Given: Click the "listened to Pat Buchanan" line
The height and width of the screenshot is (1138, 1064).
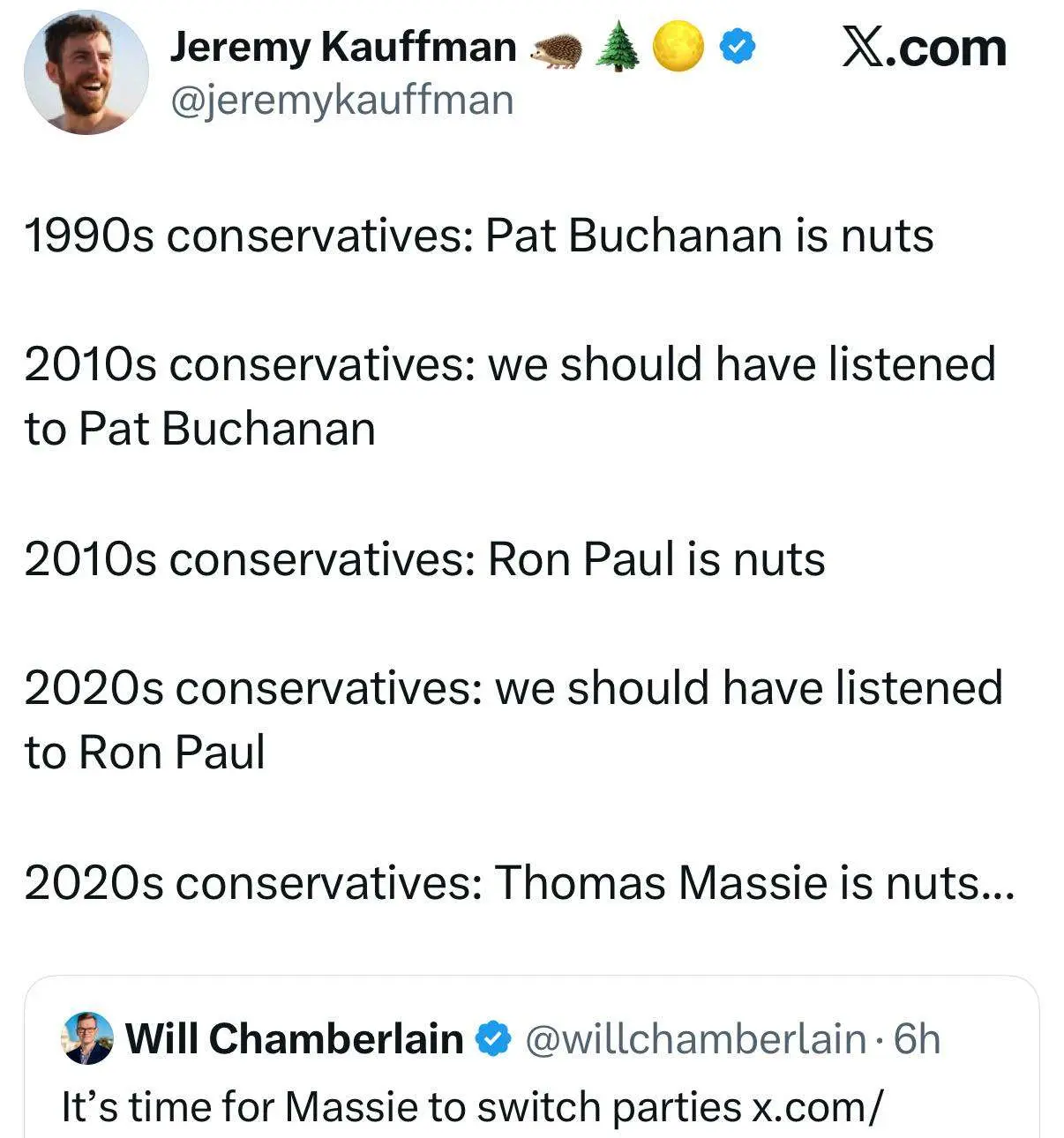Looking at the screenshot, I should point(509,396).
